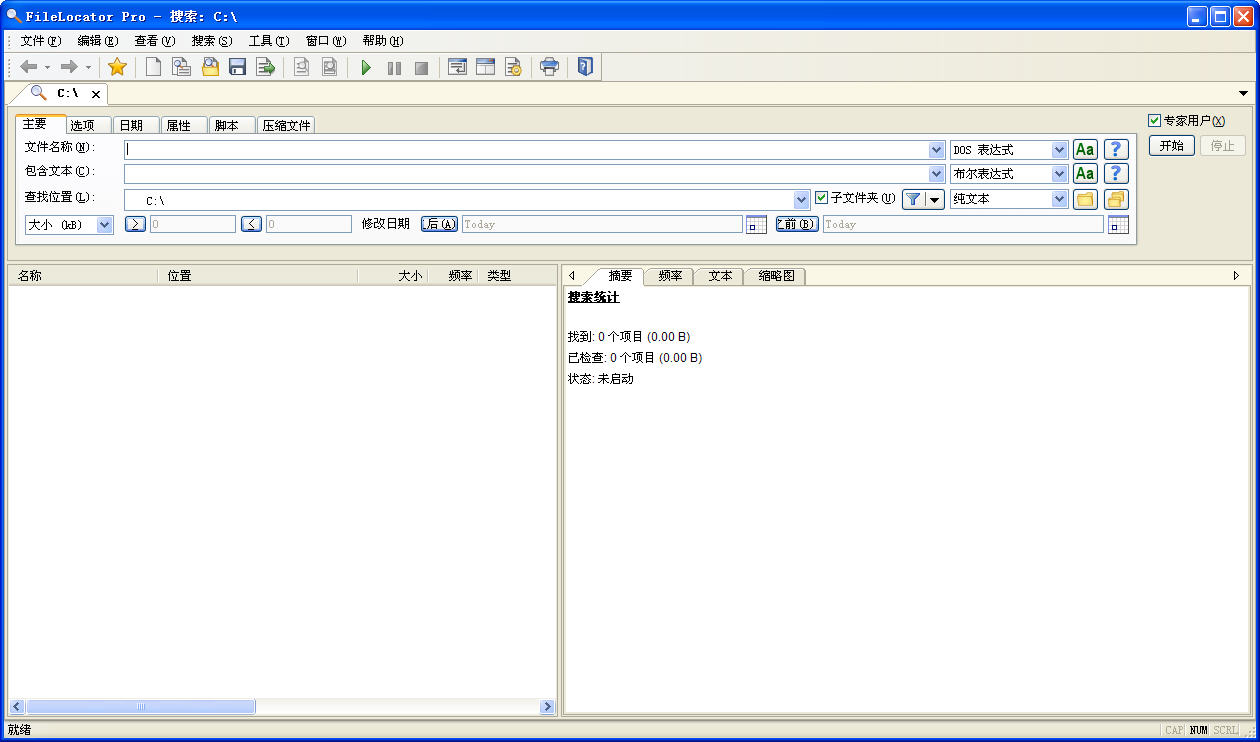Open the 帮助 menu
Viewport: 1260px width, 742px height.
(x=382, y=41)
